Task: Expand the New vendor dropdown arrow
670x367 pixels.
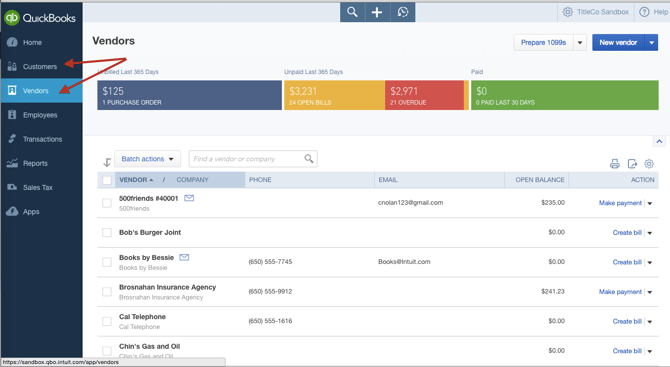Action: (x=651, y=43)
